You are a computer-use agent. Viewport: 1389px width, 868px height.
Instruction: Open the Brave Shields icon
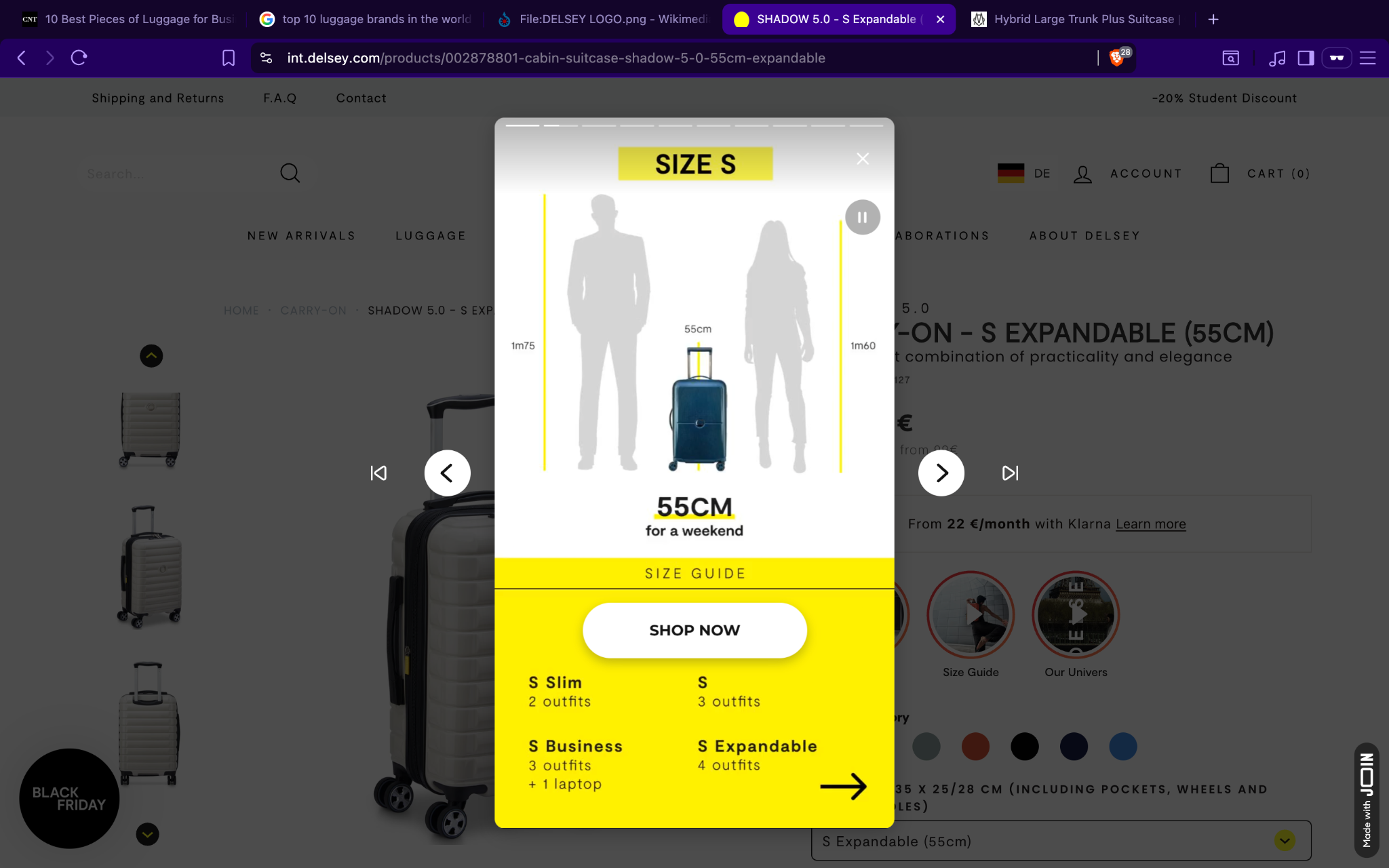click(x=1116, y=58)
